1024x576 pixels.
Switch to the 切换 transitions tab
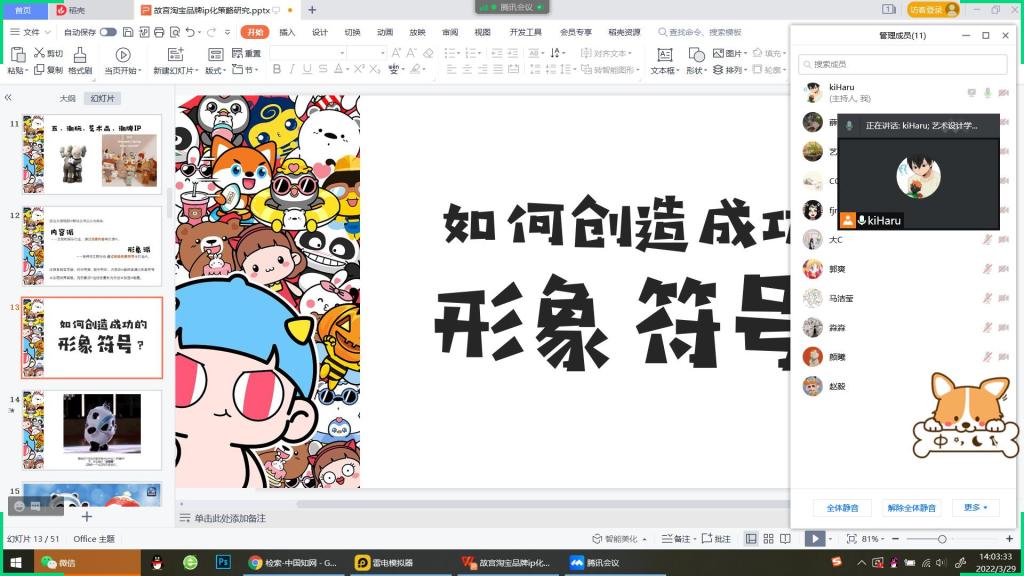coord(353,32)
